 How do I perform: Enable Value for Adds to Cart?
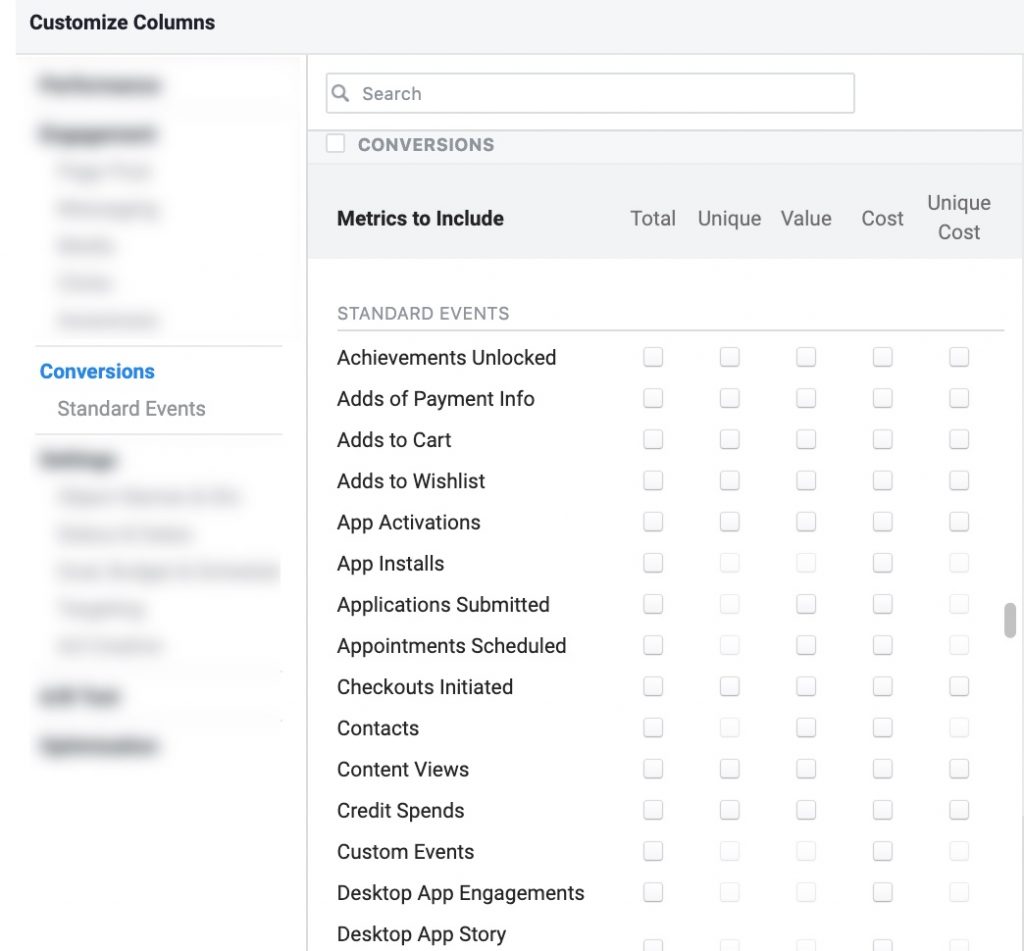(806, 439)
